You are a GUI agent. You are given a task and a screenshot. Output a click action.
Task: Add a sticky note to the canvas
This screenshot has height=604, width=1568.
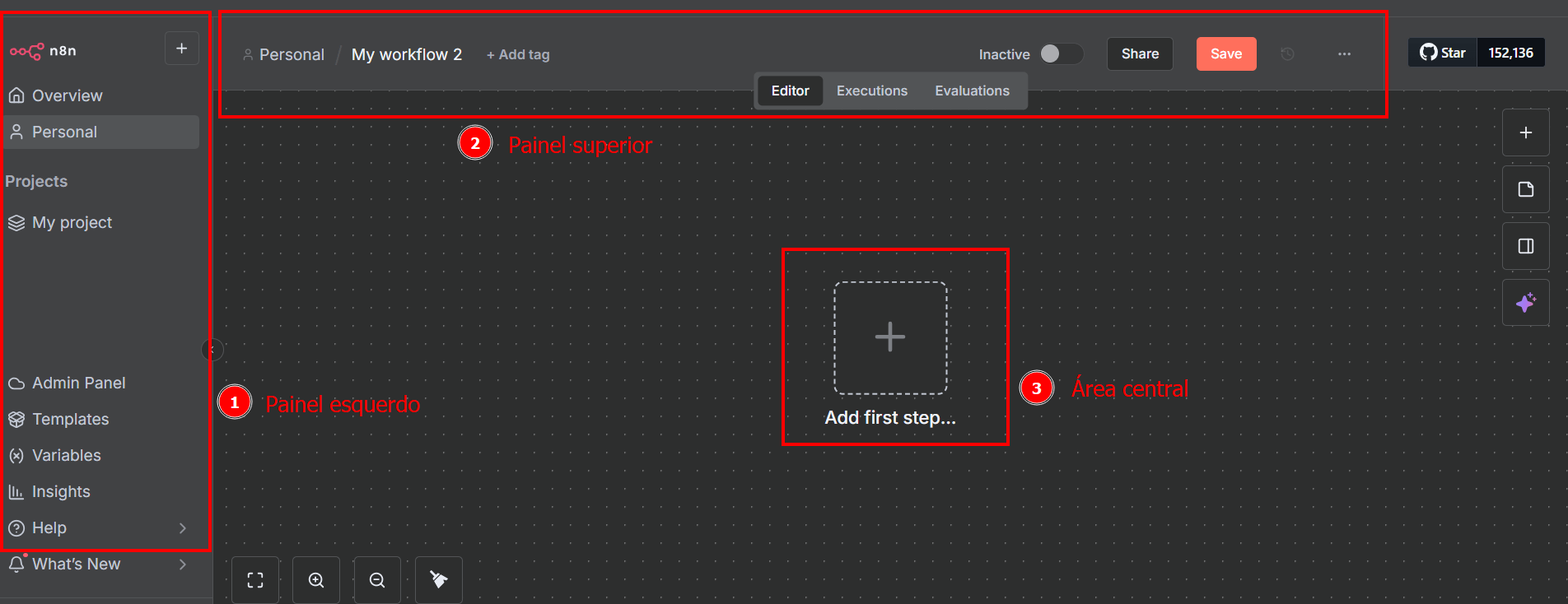[x=1526, y=189]
